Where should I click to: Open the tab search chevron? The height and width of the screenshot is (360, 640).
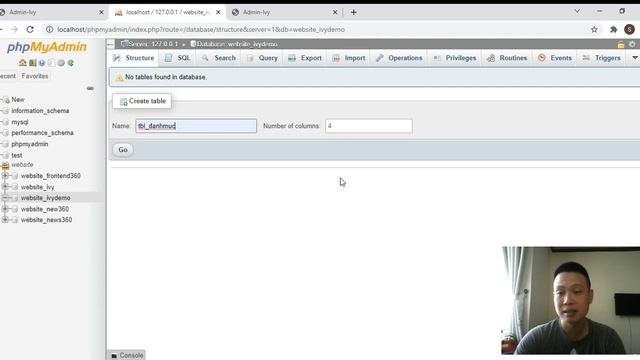(x=577, y=11)
